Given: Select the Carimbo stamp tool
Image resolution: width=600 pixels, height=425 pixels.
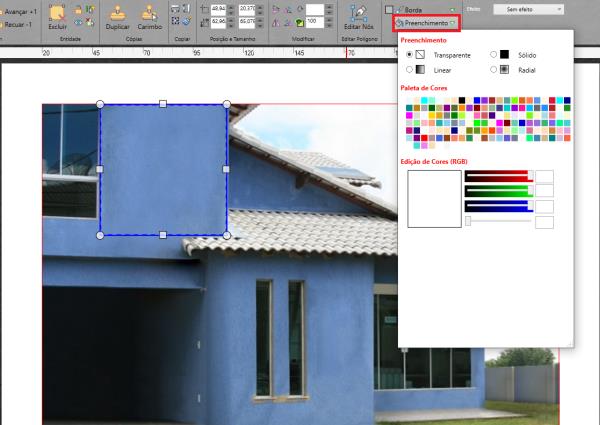Looking at the screenshot, I should 149,17.
